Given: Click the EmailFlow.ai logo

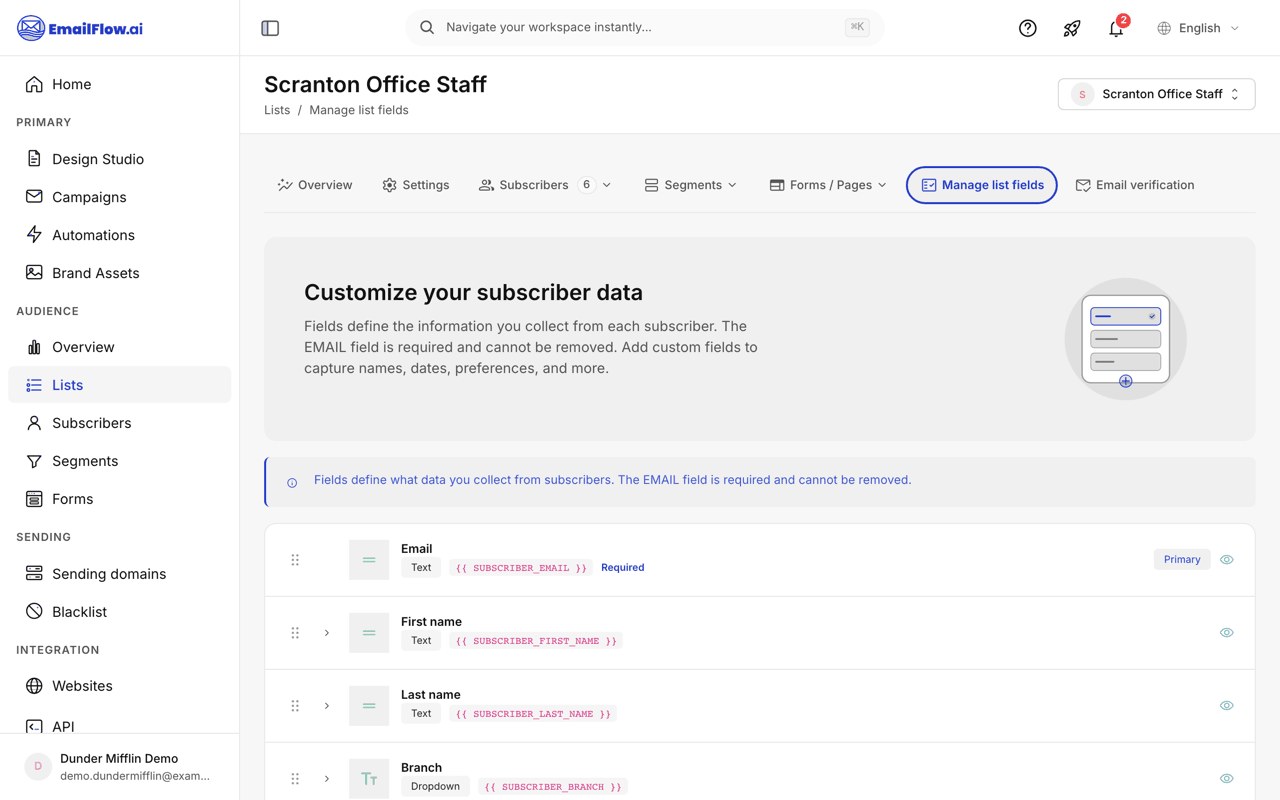Looking at the screenshot, I should point(80,28).
